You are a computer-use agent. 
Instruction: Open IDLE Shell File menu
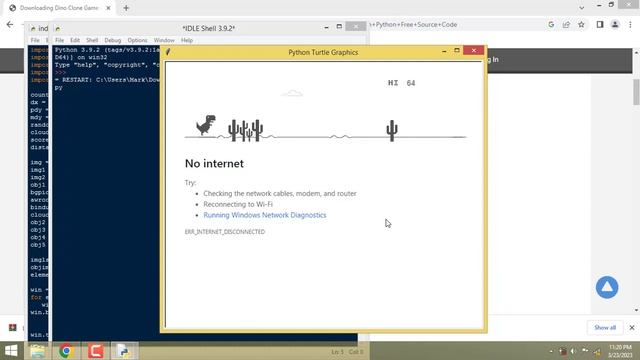click(x=60, y=40)
